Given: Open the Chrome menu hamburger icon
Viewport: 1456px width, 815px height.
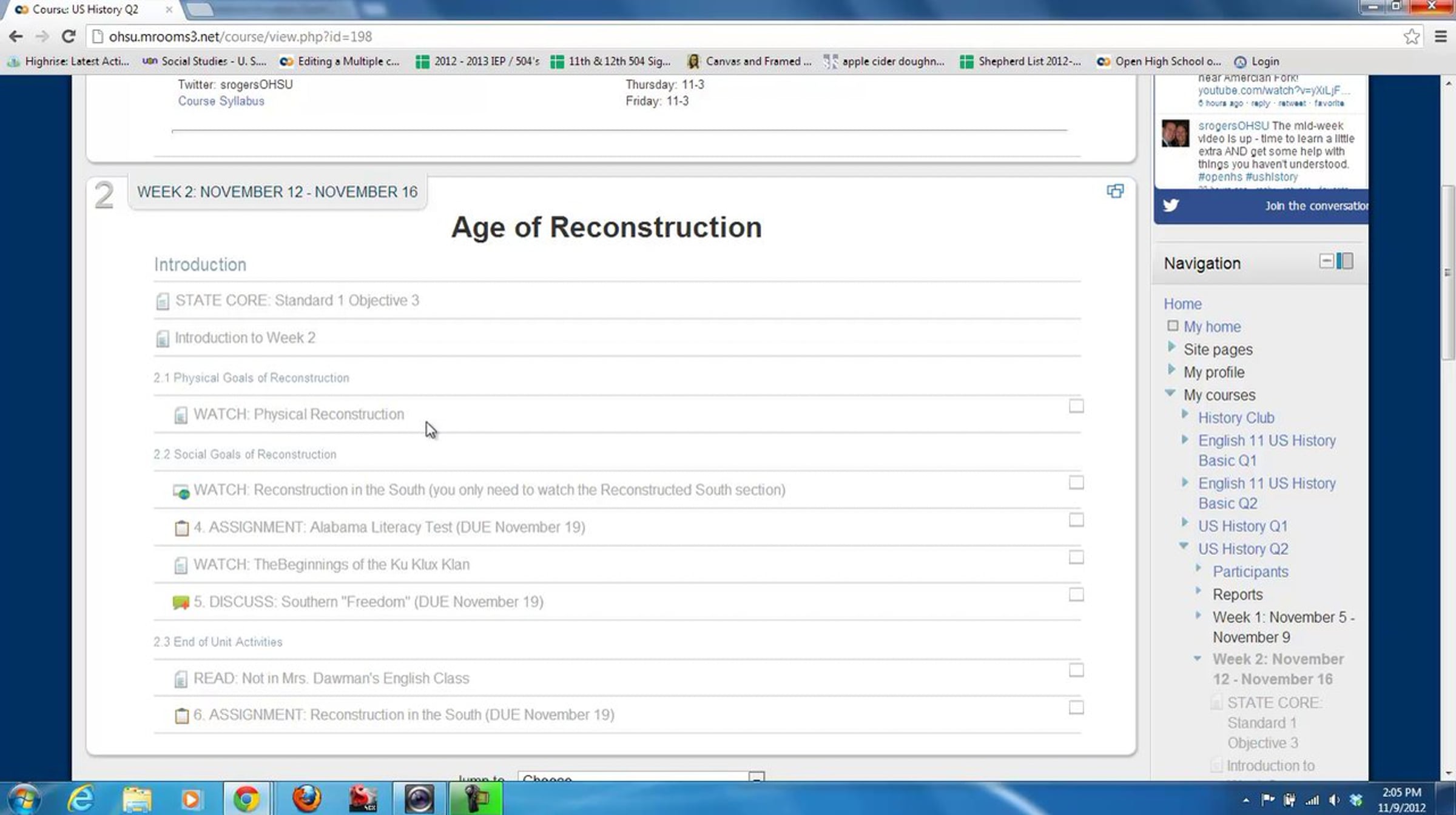Looking at the screenshot, I should tap(1441, 36).
